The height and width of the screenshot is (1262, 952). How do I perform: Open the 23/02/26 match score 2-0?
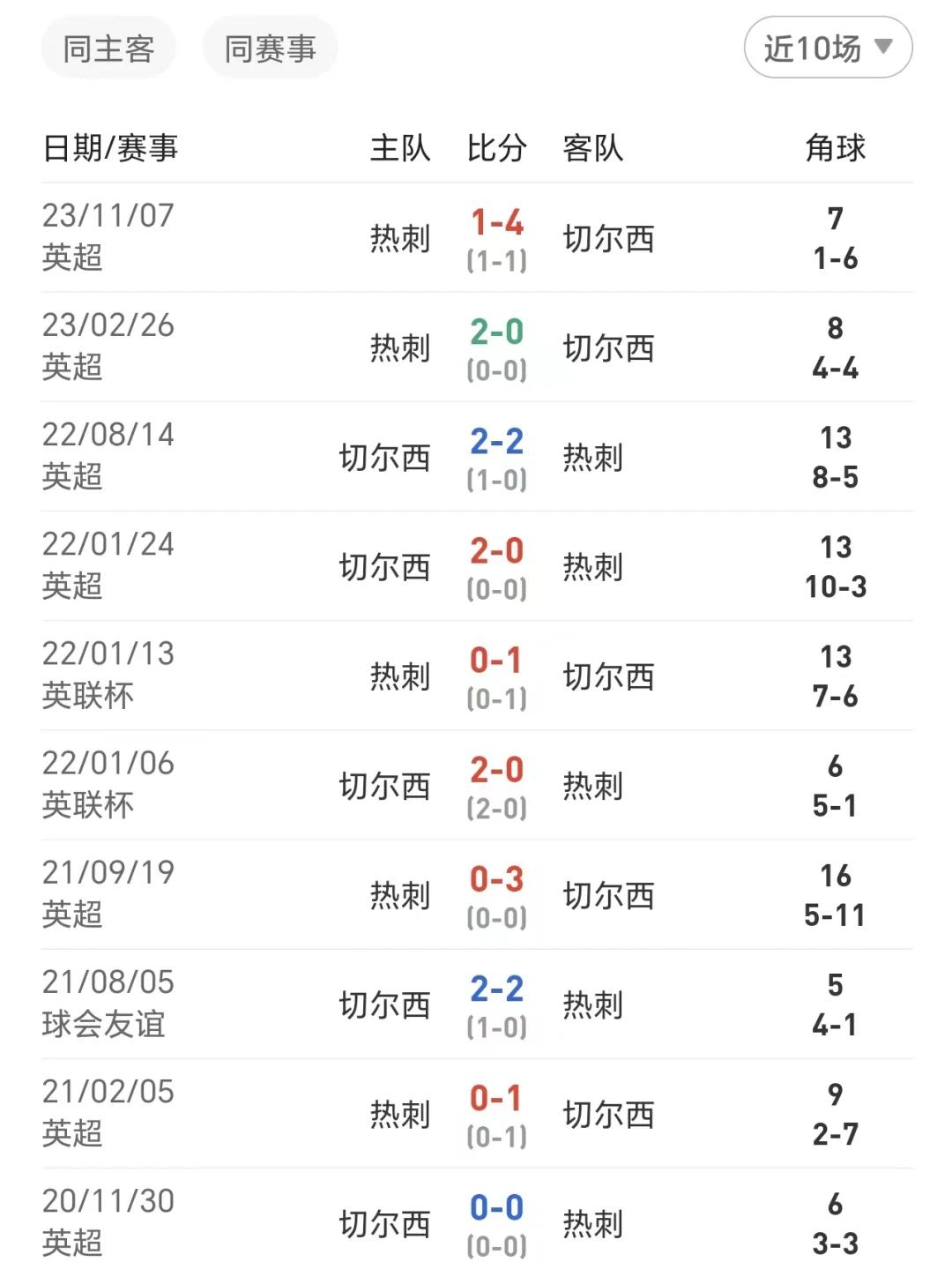pyautogui.click(x=497, y=332)
